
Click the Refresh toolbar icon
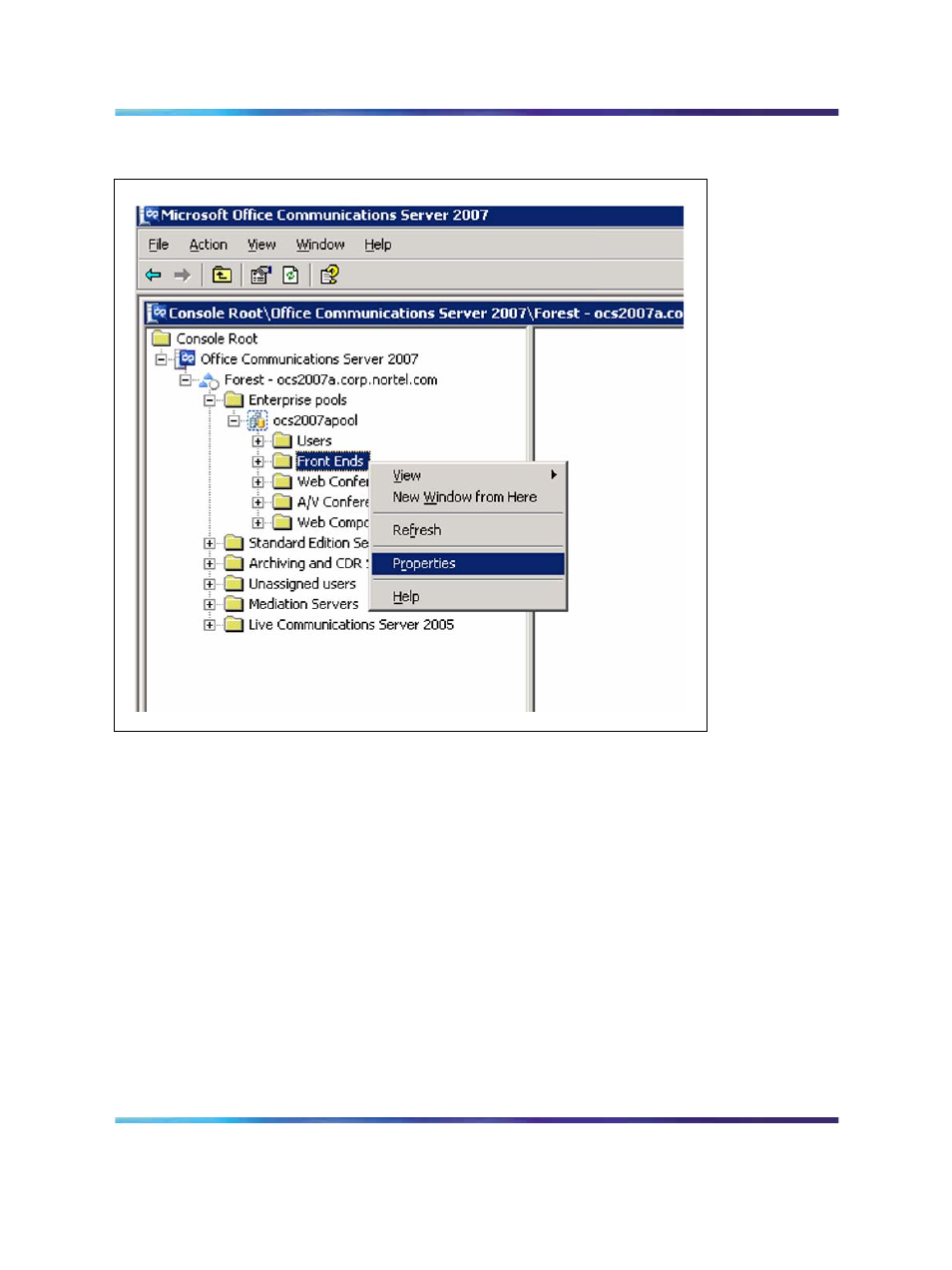(290, 275)
